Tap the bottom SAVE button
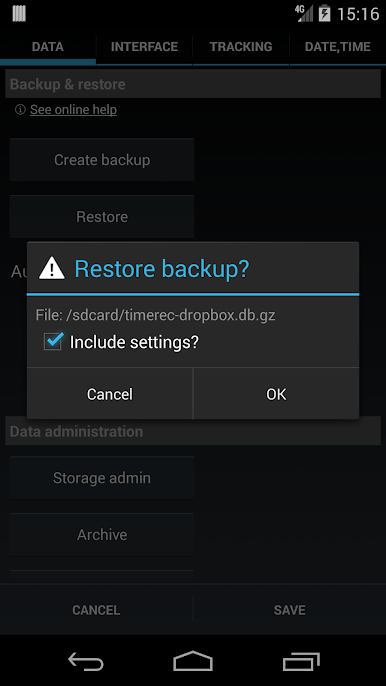The width and height of the screenshot is (386, 686). (x=290, y=610)
